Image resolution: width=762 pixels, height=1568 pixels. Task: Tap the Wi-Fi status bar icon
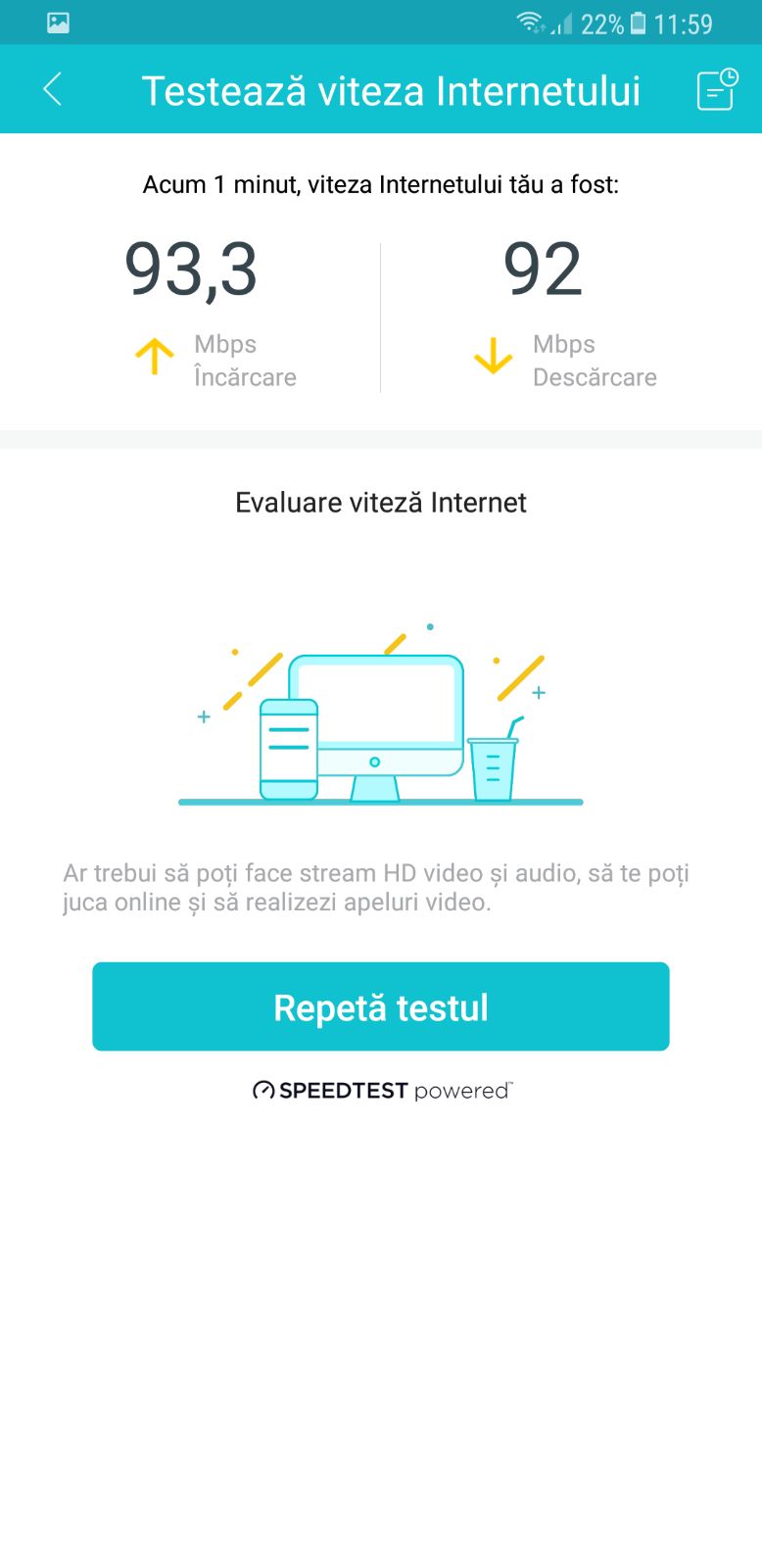531,23
